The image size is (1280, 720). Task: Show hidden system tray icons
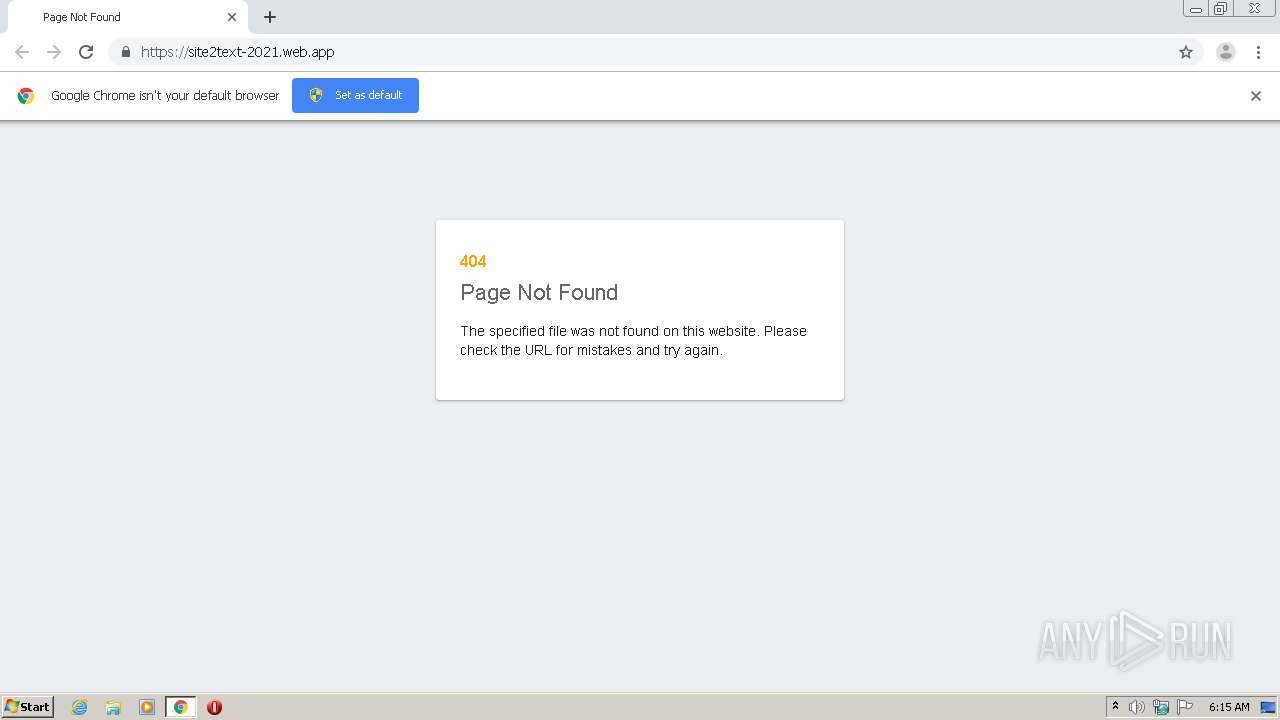pyautogui.click(x=1116, y=707)
